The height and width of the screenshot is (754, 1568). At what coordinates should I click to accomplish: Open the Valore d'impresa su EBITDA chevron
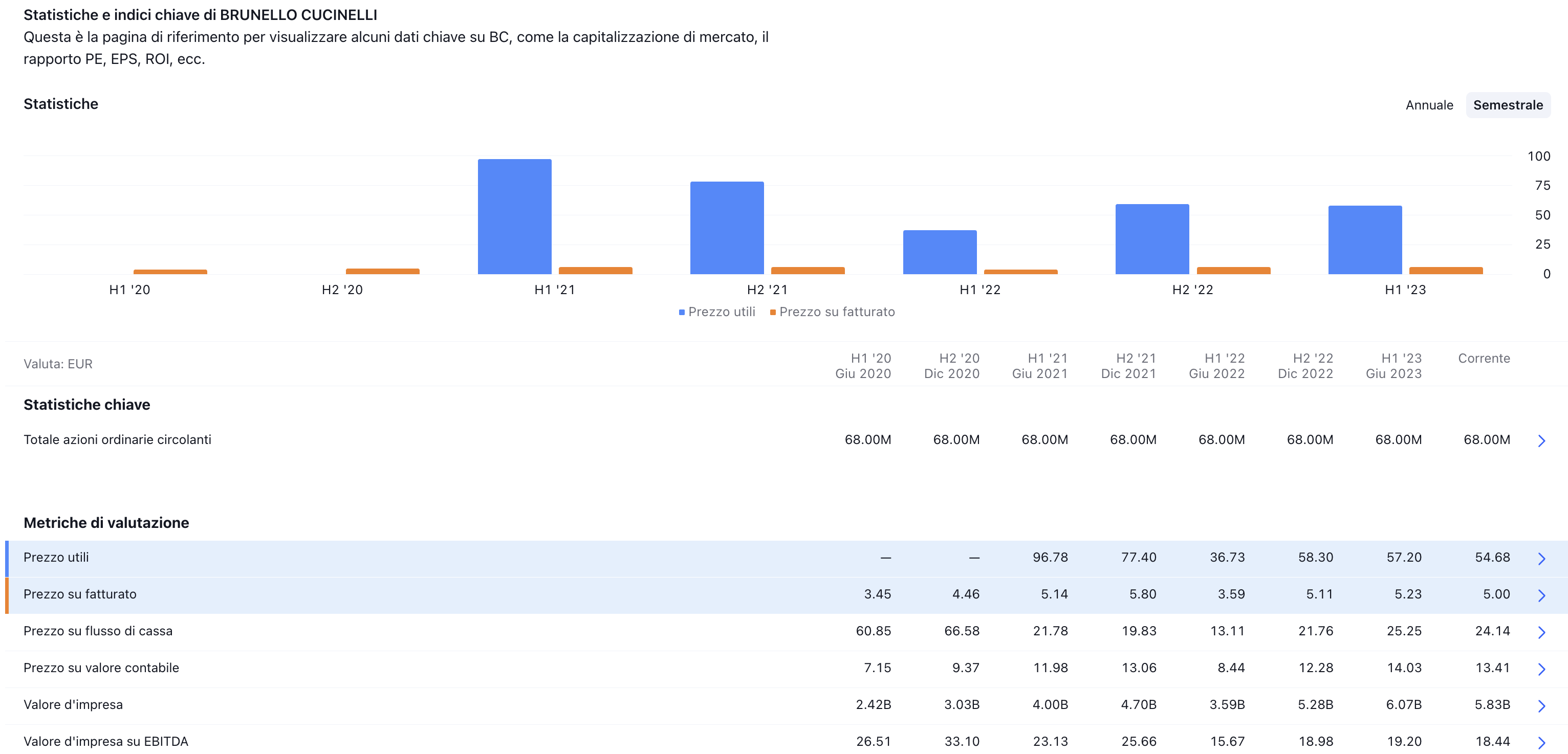click(x=1541, y=742)
